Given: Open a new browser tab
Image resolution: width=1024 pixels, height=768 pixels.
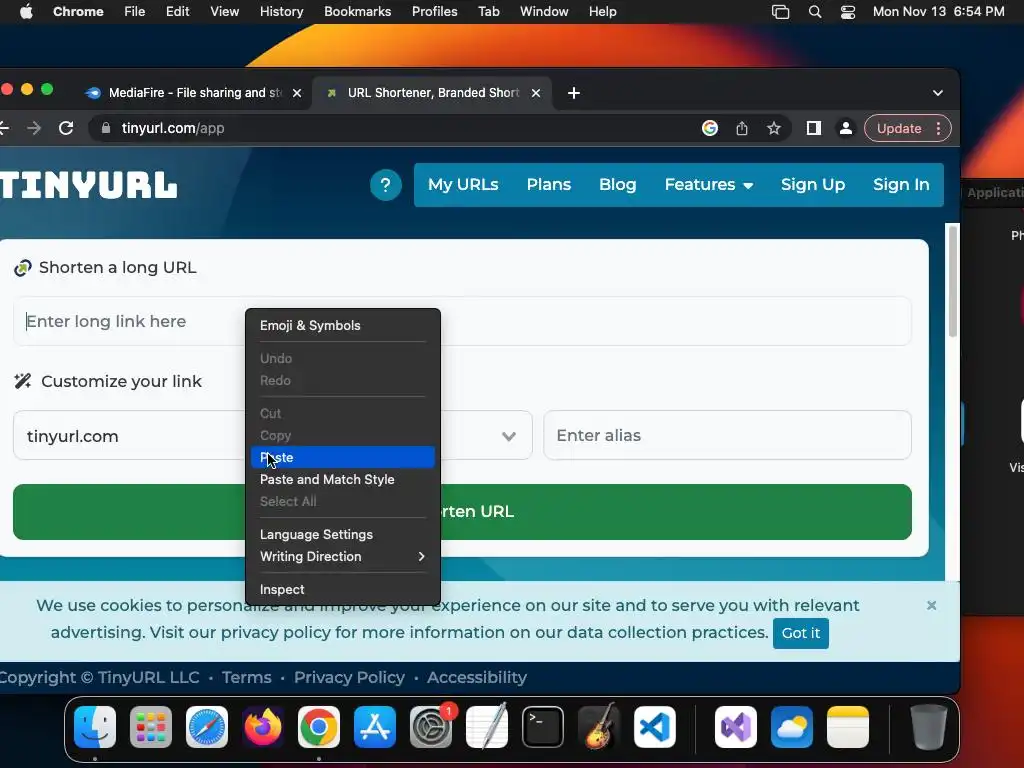Looking at the screenshot, I should (574, 93).
